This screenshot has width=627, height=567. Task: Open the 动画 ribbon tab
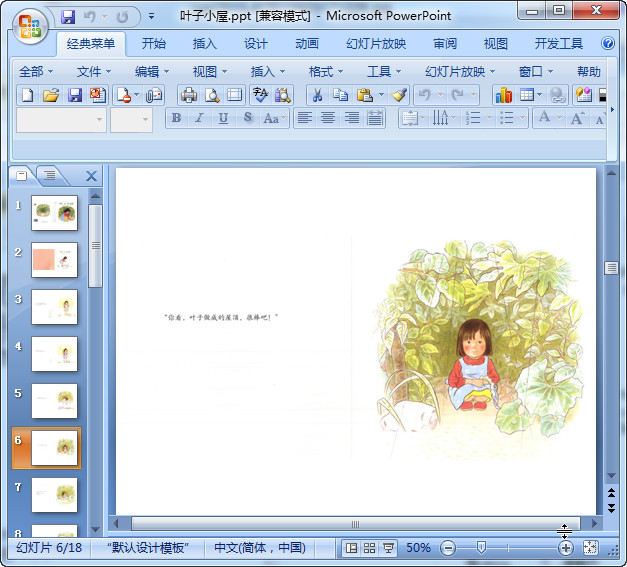pos(307,44)
